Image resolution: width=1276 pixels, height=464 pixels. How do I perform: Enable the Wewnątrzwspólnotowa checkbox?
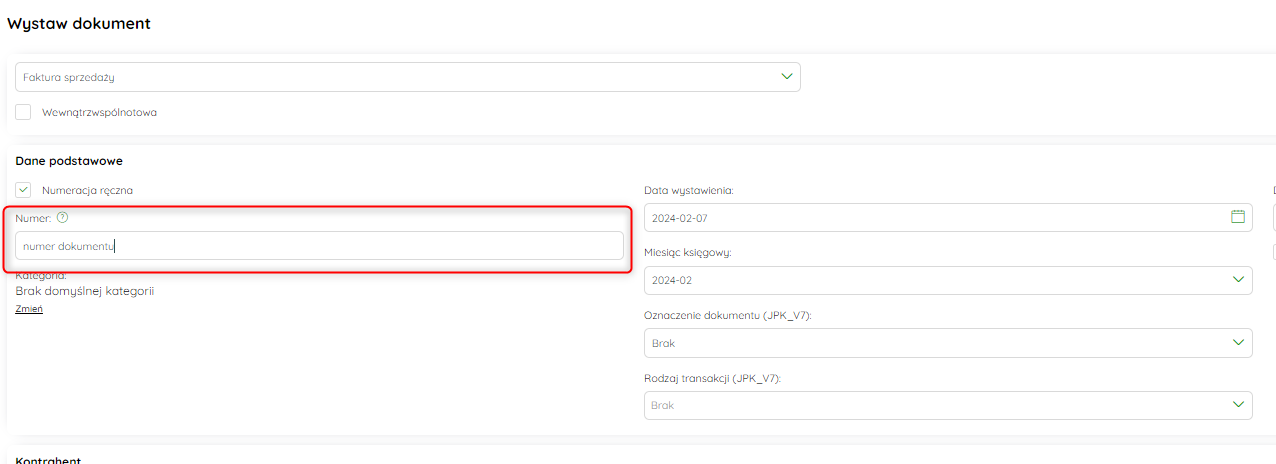[x=23, y=112]
